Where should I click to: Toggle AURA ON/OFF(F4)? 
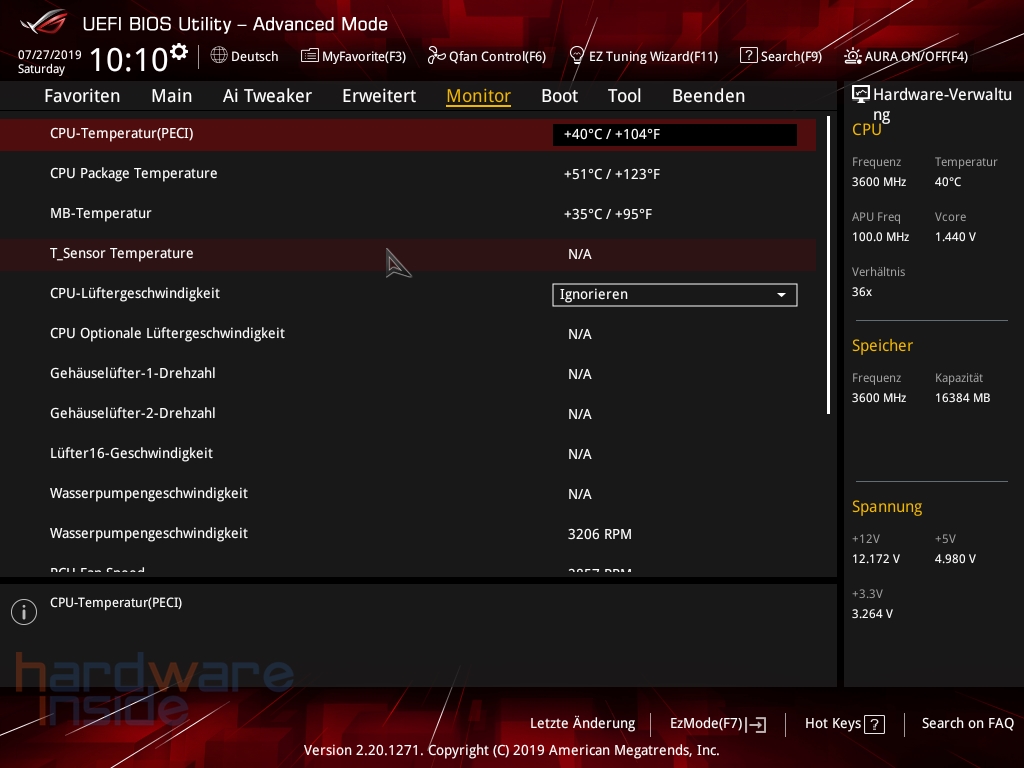point(916,56)
